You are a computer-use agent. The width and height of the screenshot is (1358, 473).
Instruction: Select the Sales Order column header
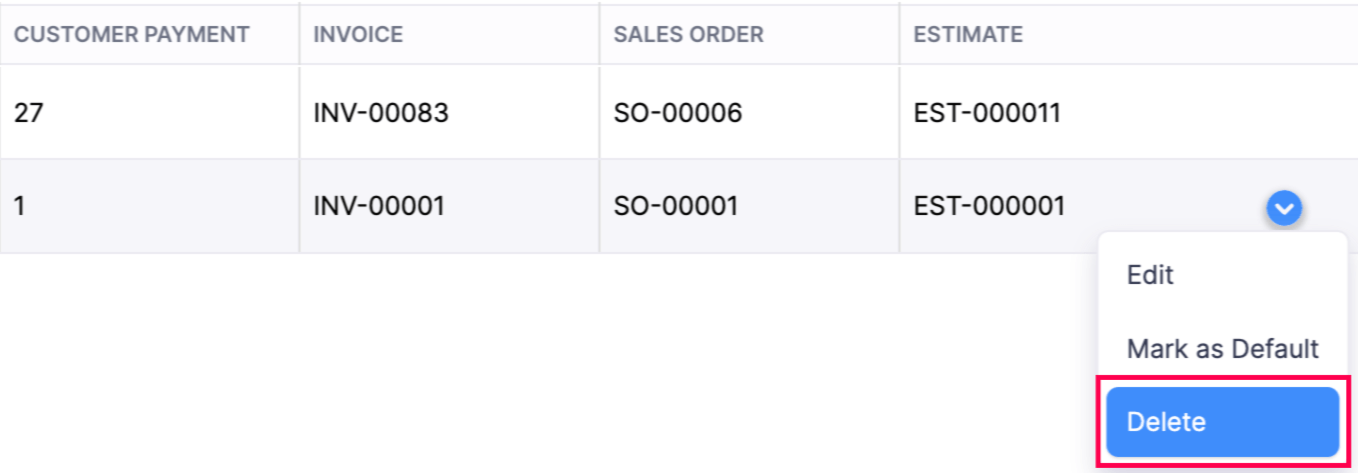coord(688,34)
